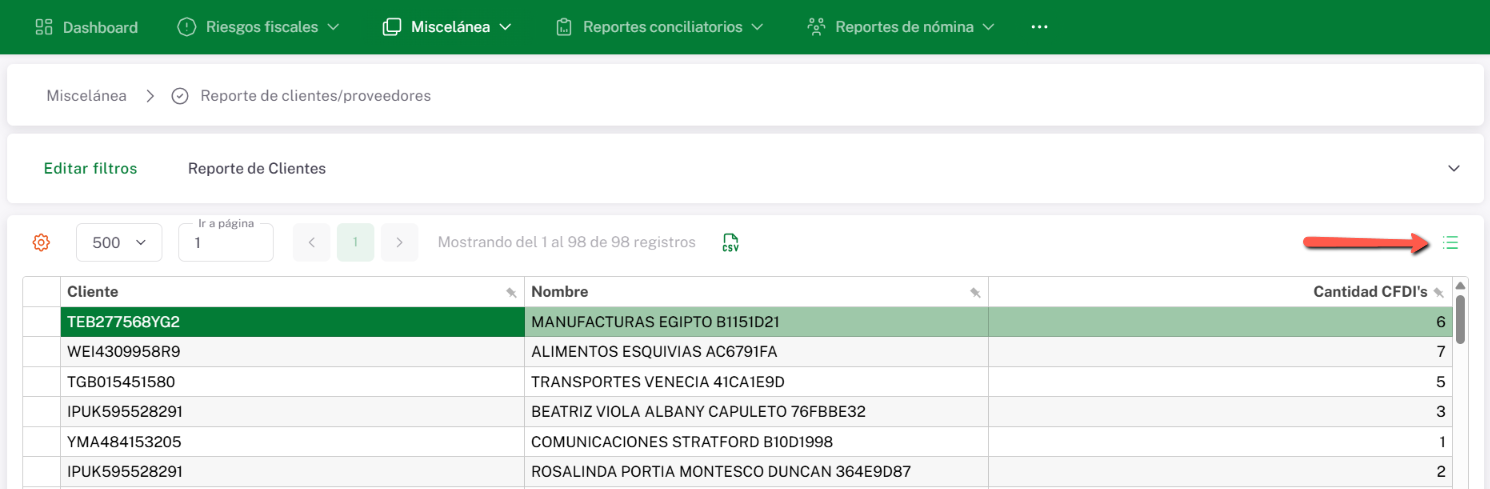Screen dimensions: 1490x489
Task: Click the table vertical scrollbar thumb
Action: pyautogui.click(x=1460, y=320)
